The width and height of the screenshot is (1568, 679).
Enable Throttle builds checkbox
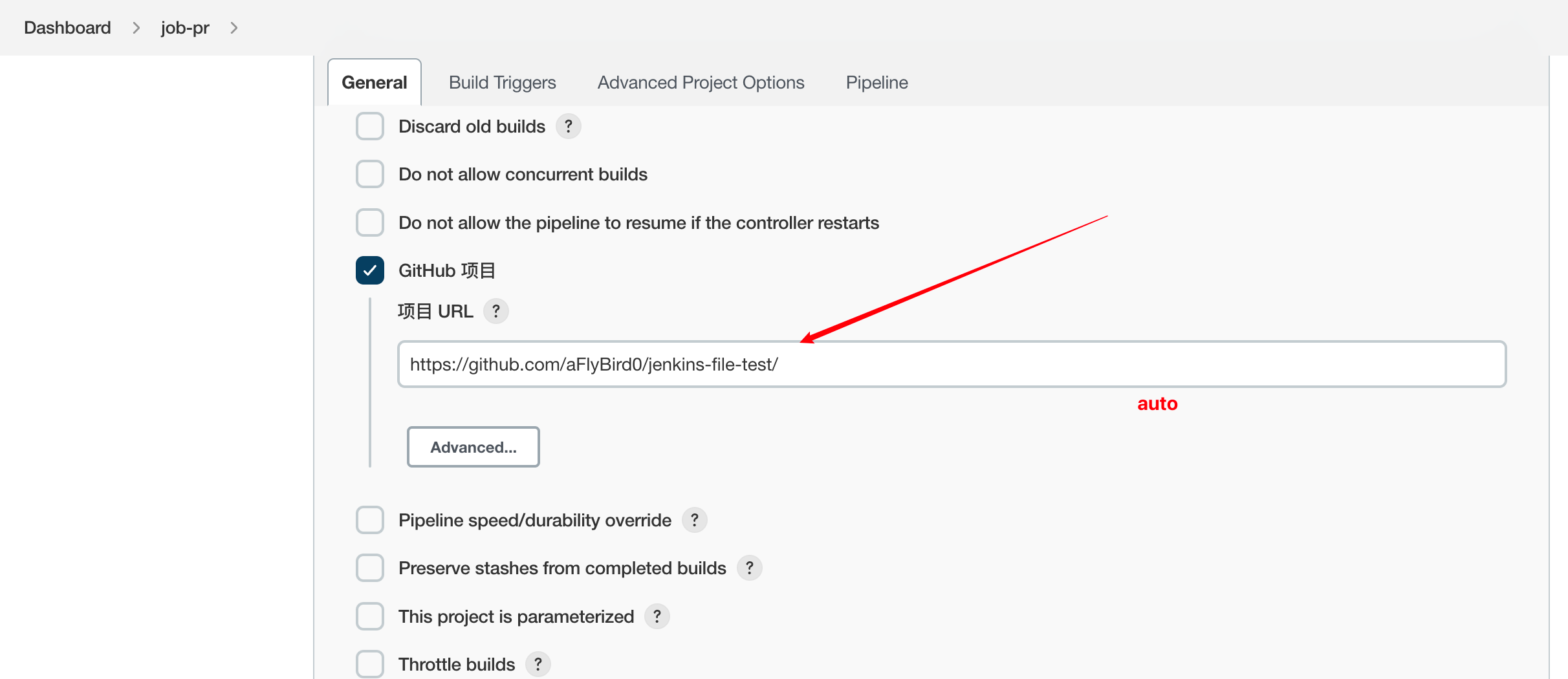click(370, 664)
